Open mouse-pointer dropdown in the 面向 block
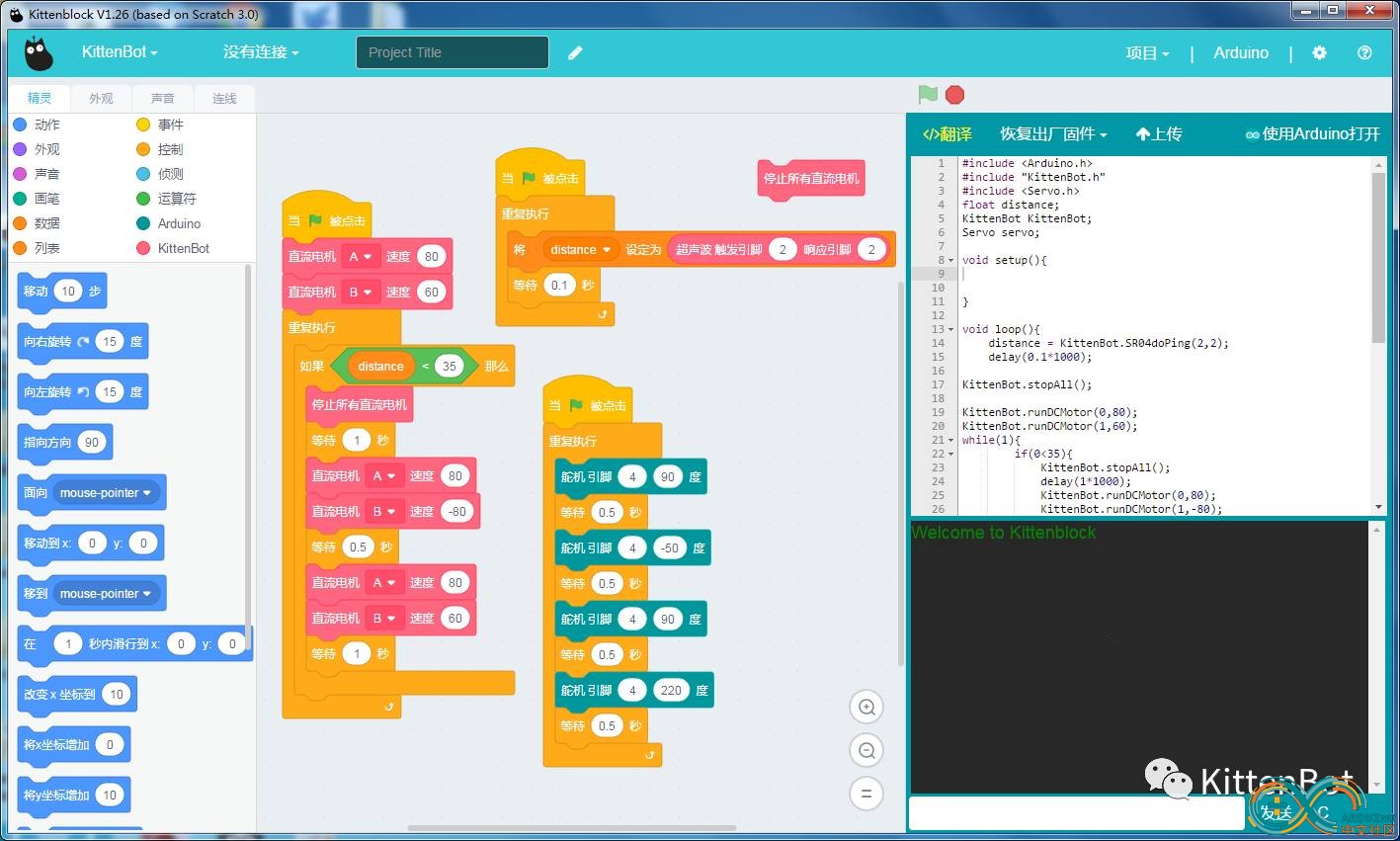Image resolution: width=1400 pixels, height=841 pixels. coord(106,493)
